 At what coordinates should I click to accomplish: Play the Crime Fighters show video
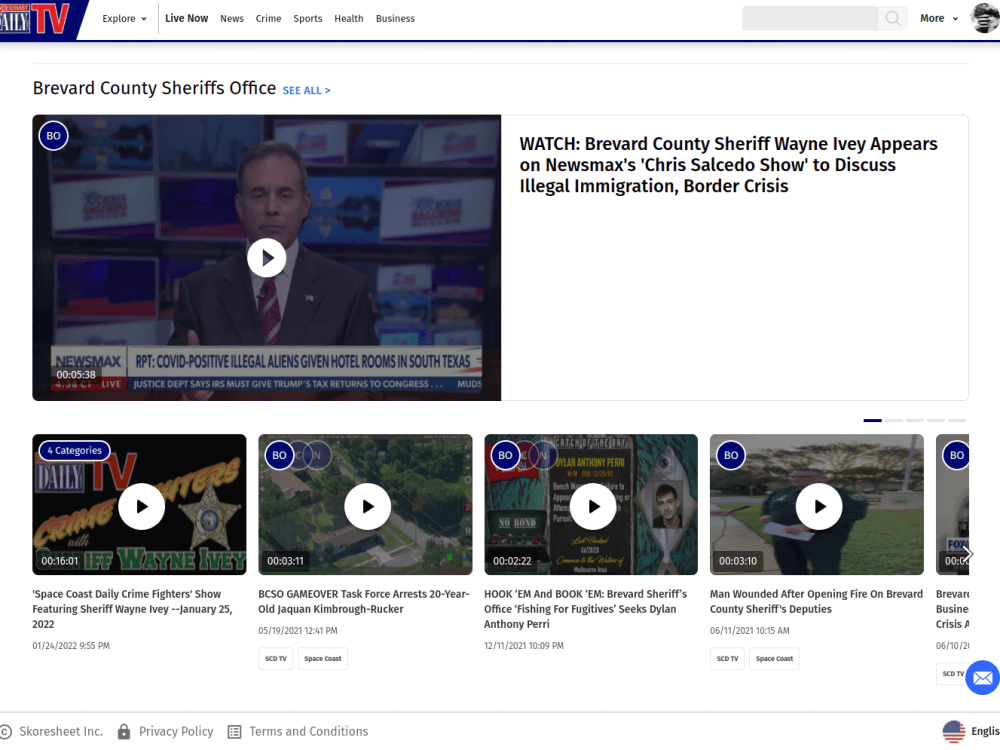[x=142, y=506]
